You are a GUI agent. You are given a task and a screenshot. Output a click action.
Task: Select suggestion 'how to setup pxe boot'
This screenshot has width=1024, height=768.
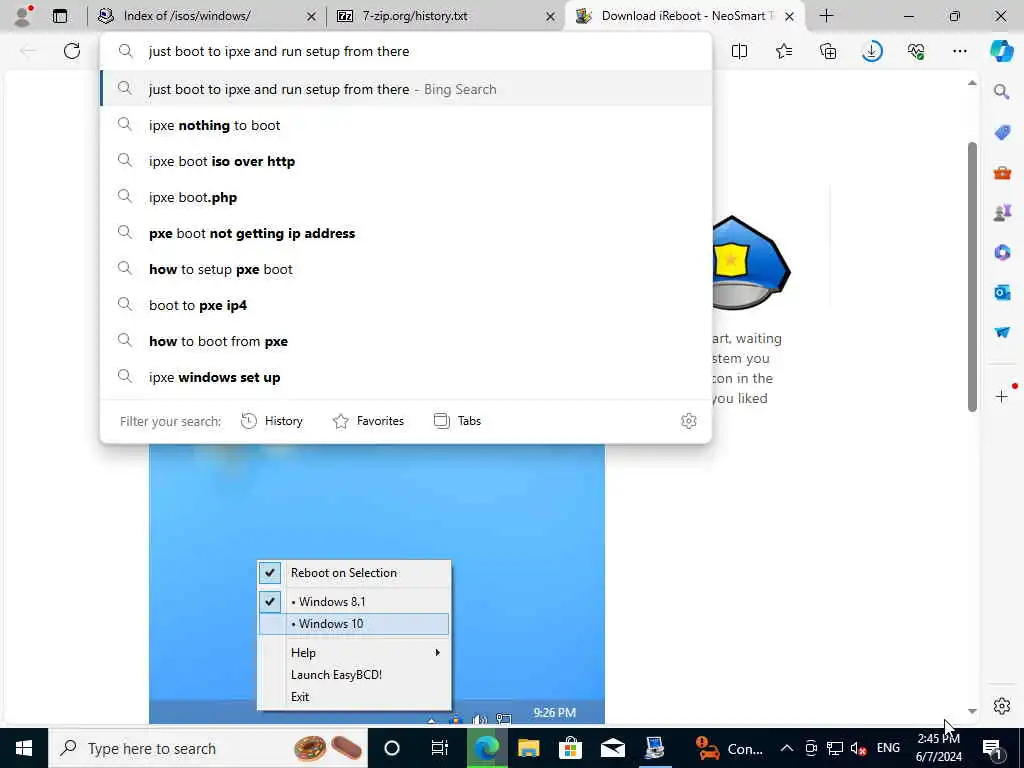pyautogui.click(x=406, y=268)
